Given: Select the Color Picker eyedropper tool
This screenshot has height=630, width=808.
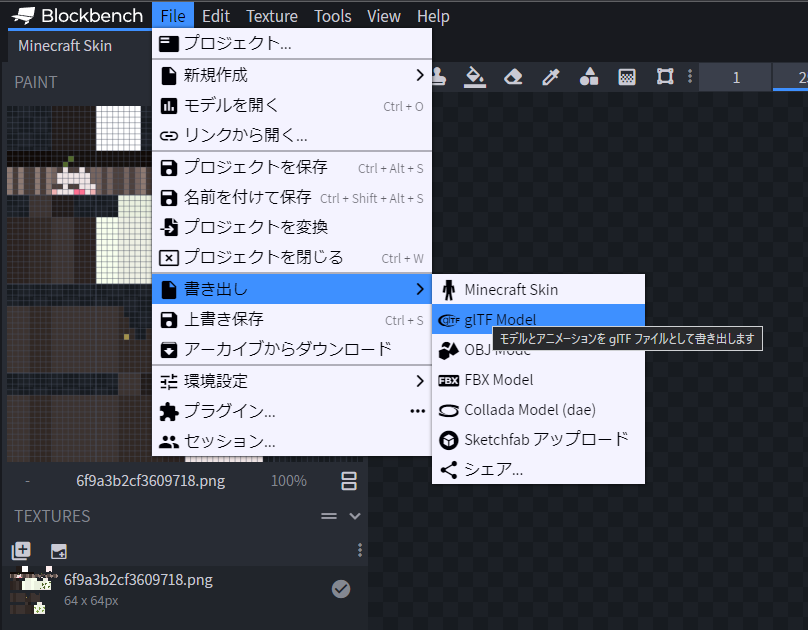Looking at the screenshot, I should (550, 77).
